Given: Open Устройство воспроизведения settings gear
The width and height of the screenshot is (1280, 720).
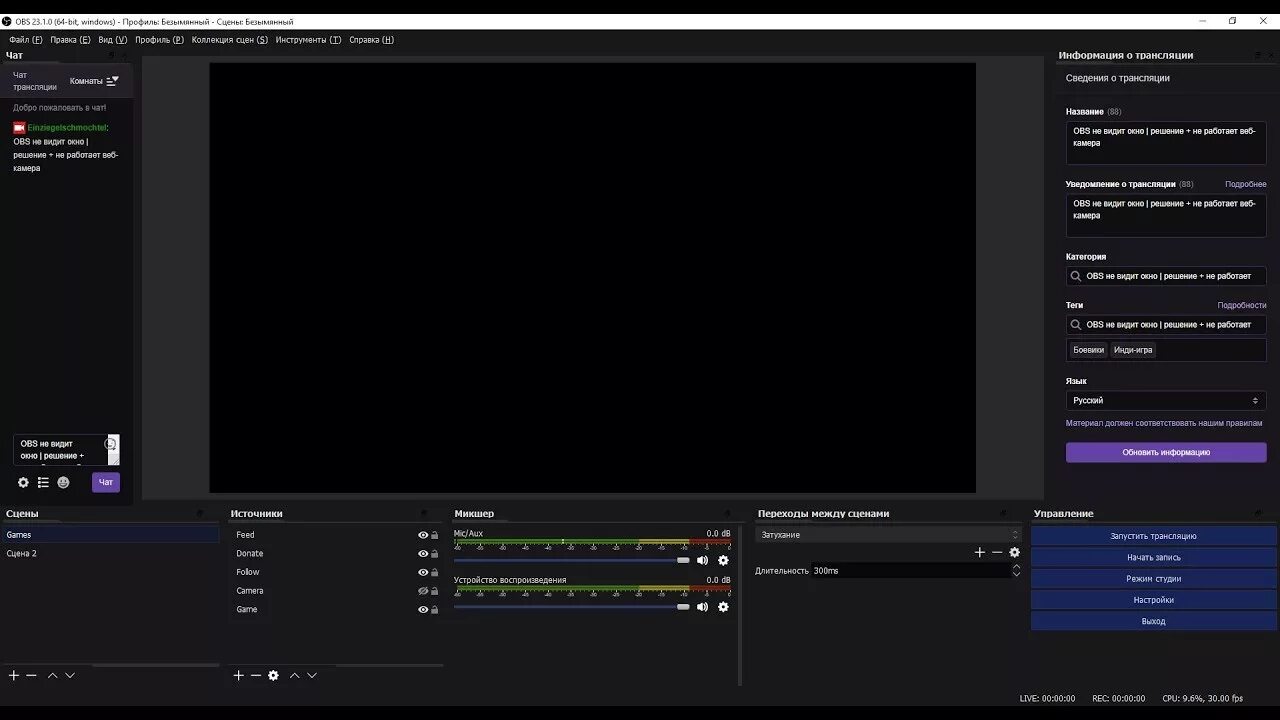Looking at the screenshot, I should (723, 607).
